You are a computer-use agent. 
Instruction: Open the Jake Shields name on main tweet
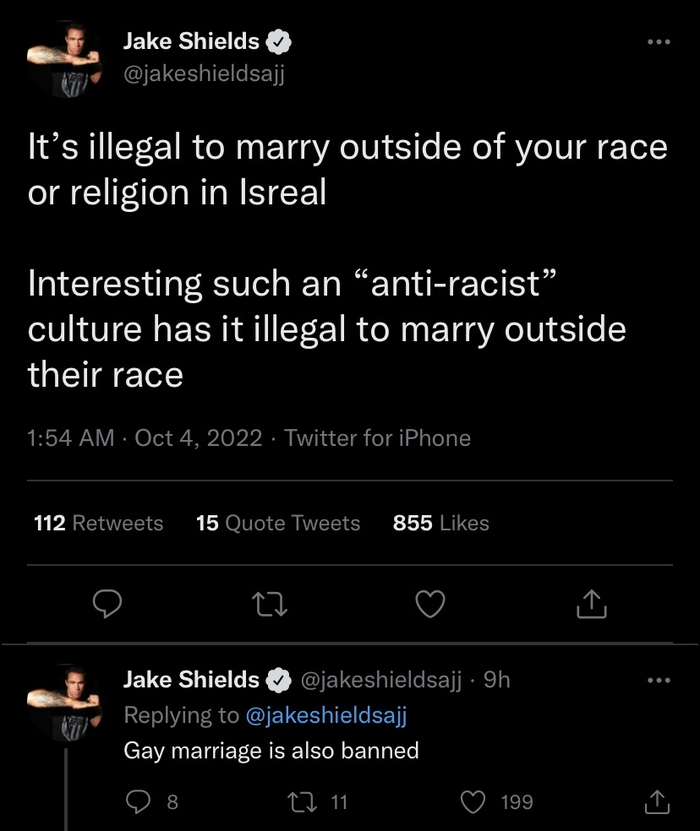pos(191,42)
